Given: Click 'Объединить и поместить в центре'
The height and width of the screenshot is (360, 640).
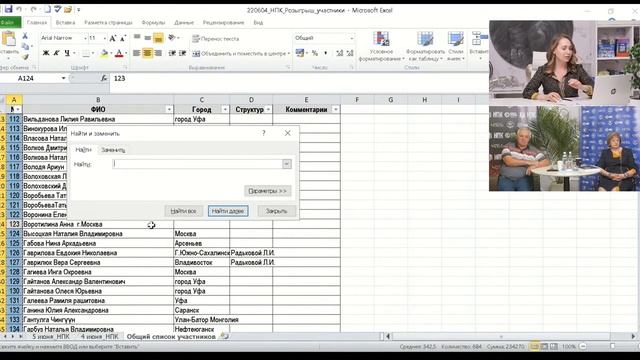Looking at the screenshot, I should click(x=240, y=53).
